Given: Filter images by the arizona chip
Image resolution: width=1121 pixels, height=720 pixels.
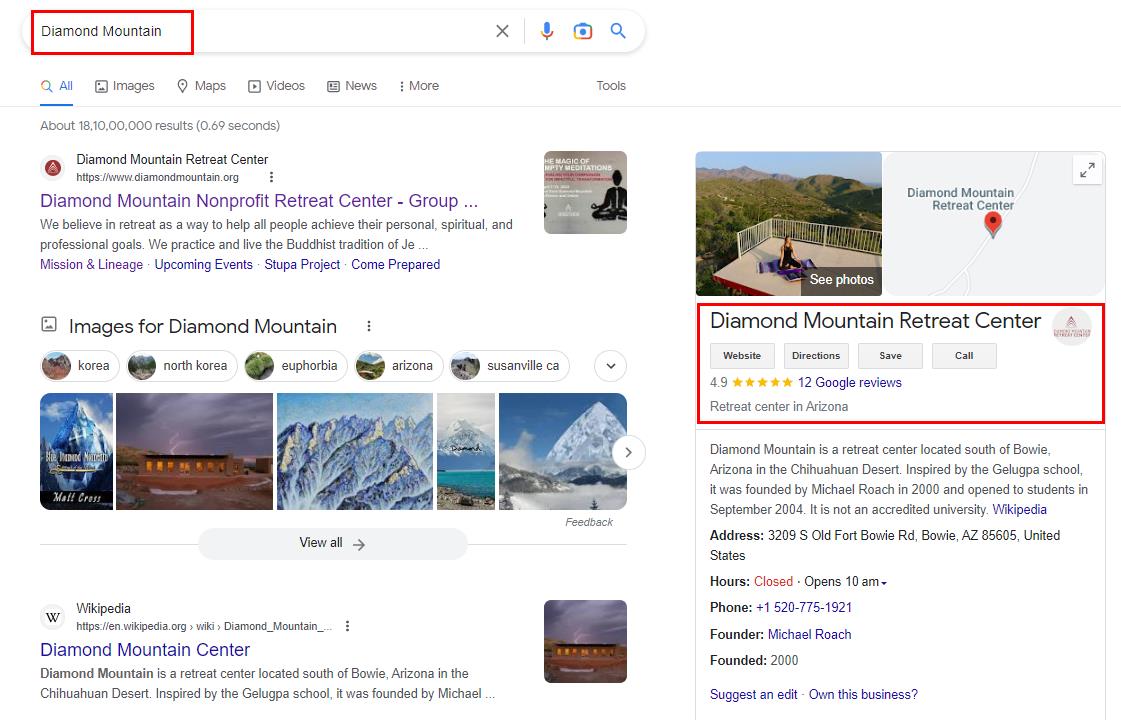Looking at the screenshot, I should point(399,366).
